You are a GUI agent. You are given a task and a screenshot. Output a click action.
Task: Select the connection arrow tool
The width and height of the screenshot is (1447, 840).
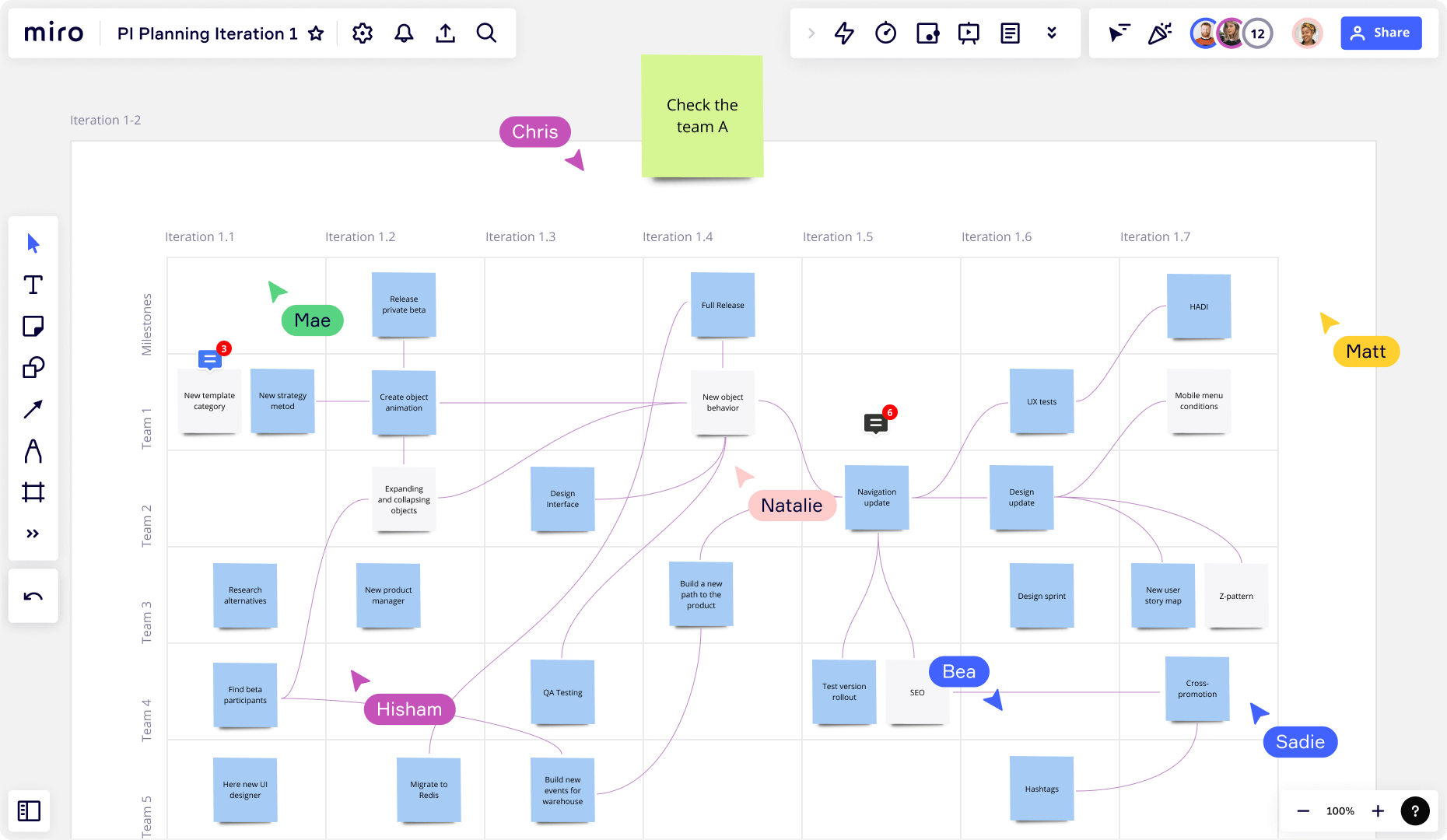pos(33,409)
